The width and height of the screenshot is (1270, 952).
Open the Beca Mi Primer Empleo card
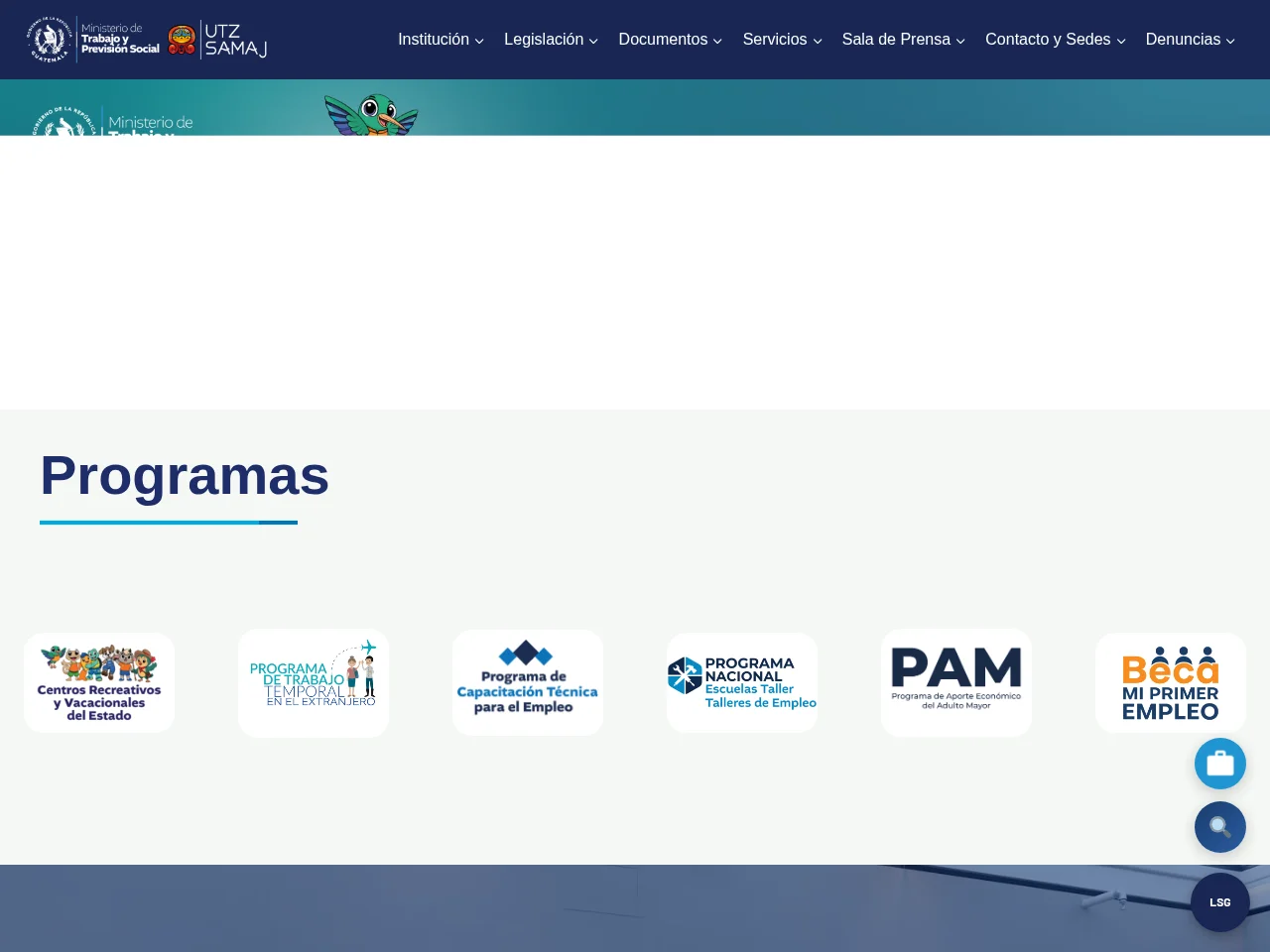[1171, 683]
